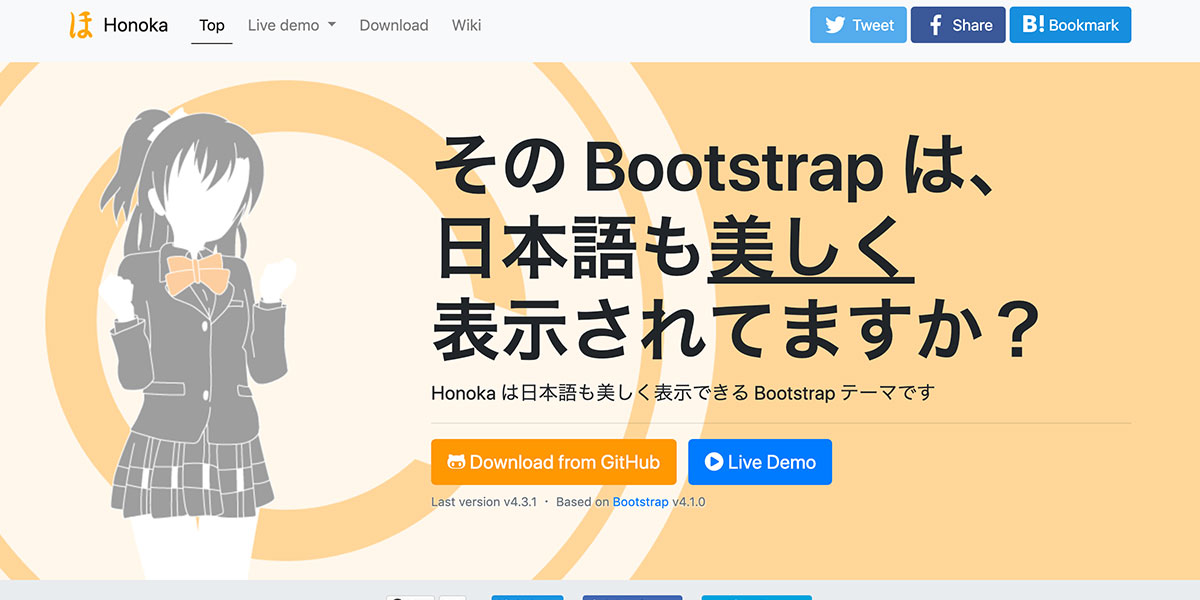
Task: Click the Honoka brand name text
Action: [135, 25]
